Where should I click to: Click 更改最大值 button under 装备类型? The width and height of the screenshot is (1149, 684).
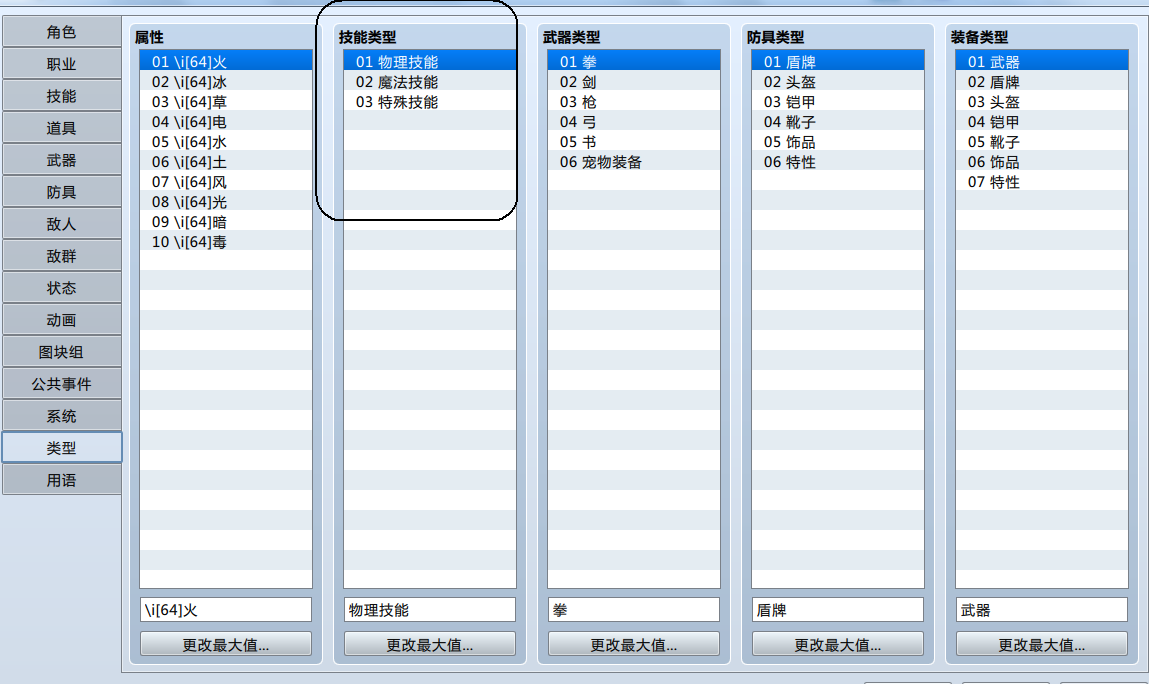tap(1041, 644)
